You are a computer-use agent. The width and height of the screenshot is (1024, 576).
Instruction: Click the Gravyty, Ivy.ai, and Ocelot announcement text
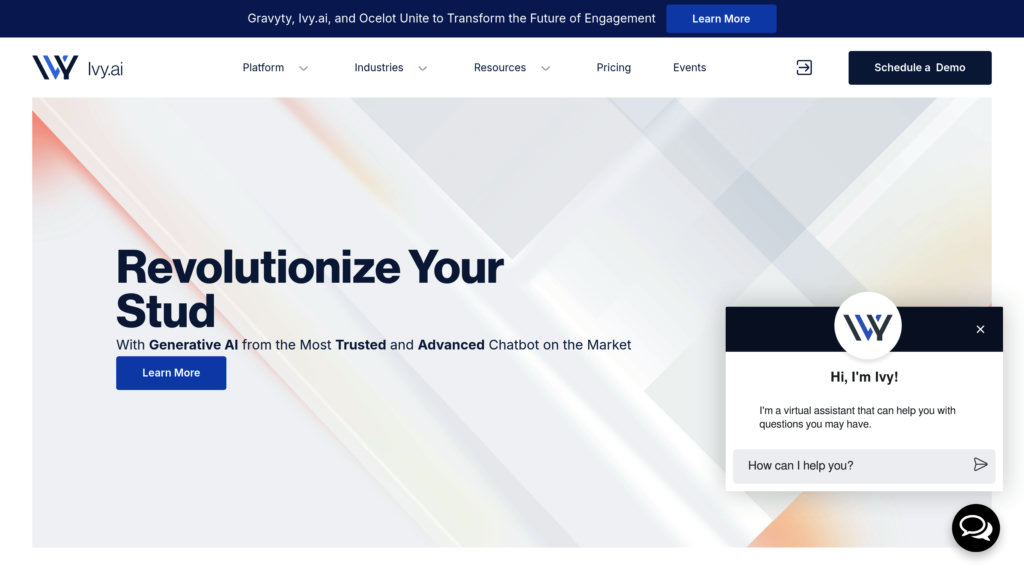click(x=451, y=19)
